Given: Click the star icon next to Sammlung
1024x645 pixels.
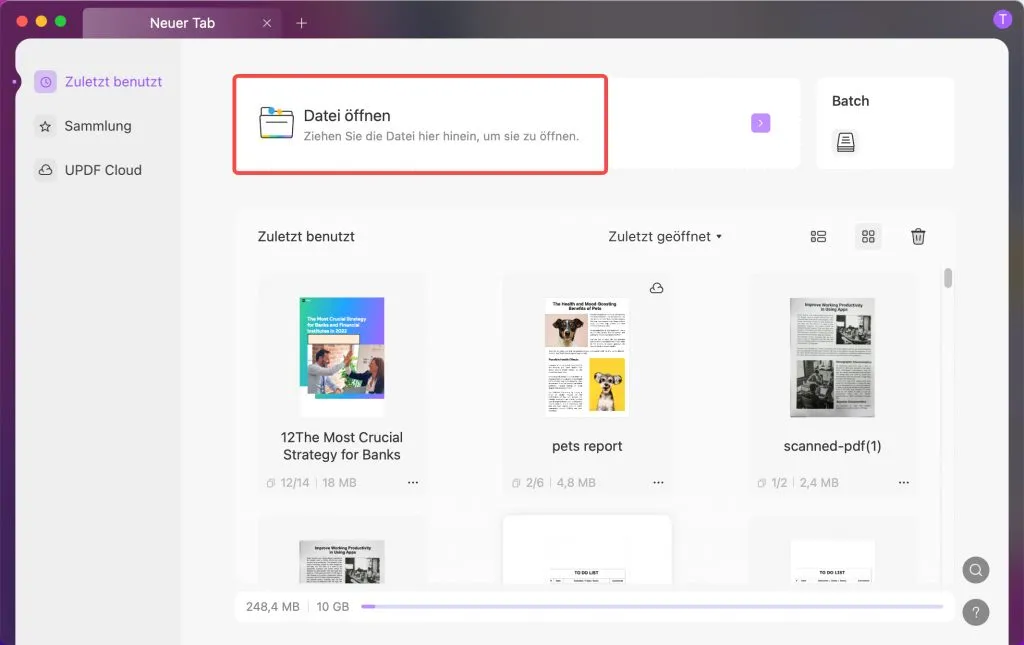Looking at the screenshot, I should tap(45, 126).
